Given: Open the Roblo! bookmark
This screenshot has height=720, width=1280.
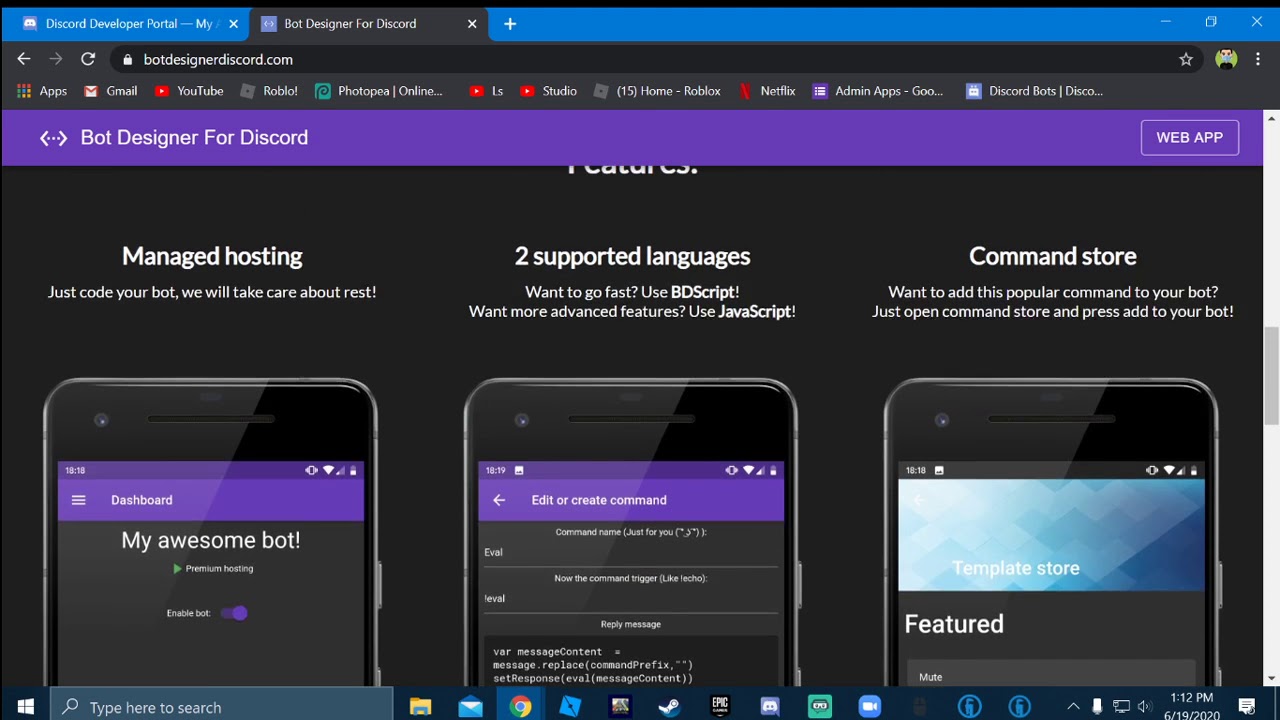Looking at the screenshot, I should (x=269, y=91).
